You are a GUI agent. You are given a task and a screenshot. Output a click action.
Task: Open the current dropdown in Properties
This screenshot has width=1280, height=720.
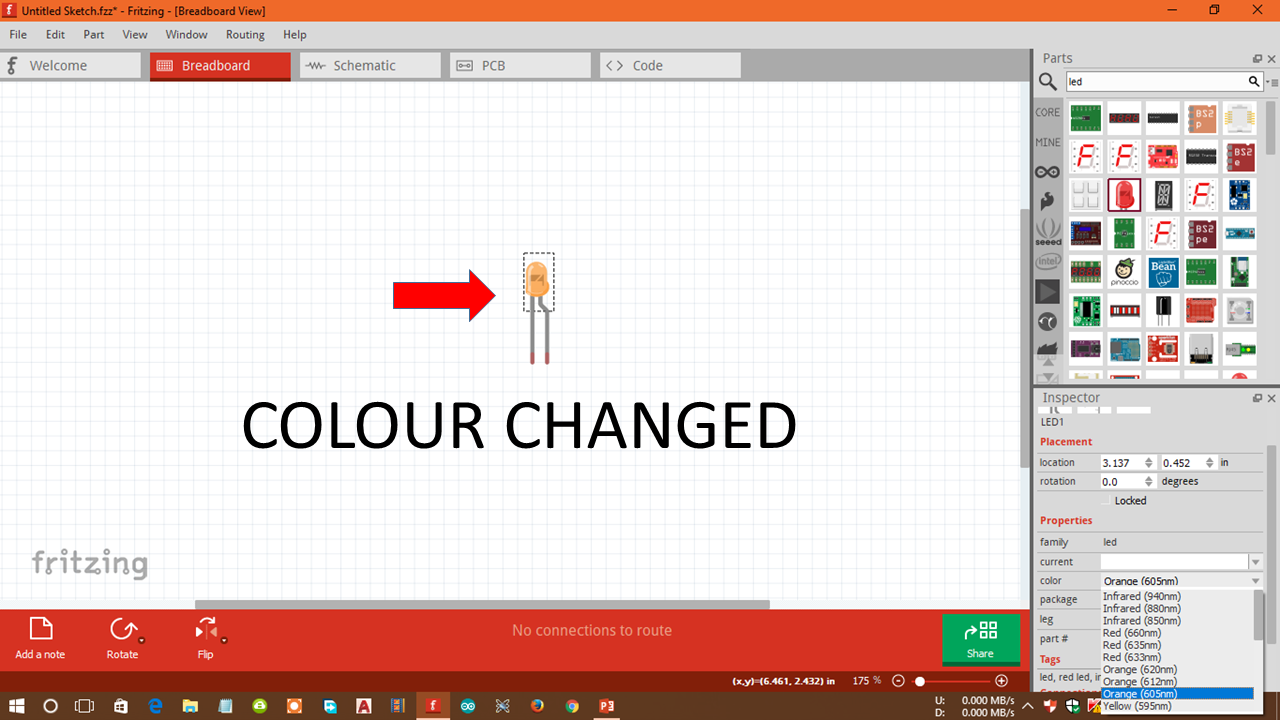1256,562
